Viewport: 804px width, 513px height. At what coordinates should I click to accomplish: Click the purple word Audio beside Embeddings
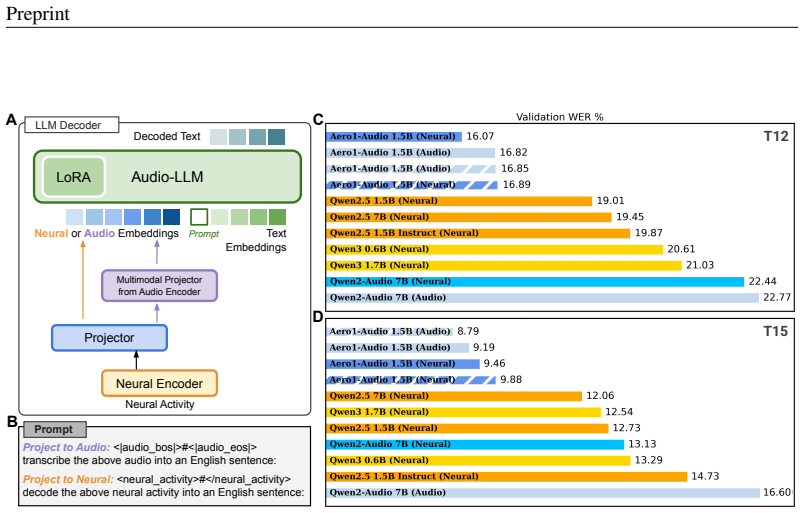coord(99,233)
